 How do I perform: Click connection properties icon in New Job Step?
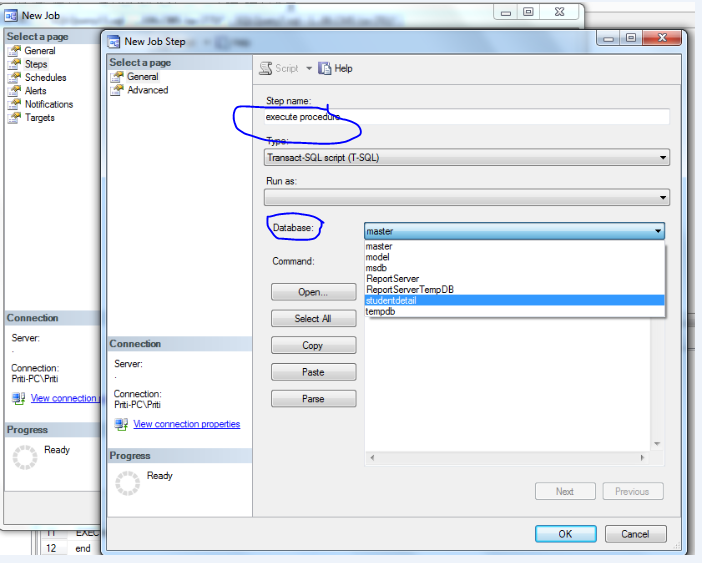tap(121, 424)
